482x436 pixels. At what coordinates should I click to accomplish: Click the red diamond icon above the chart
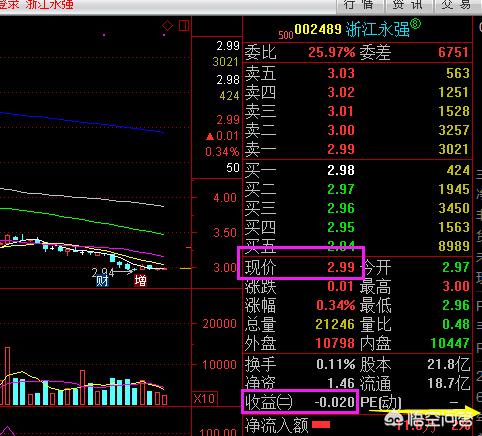pyautogui.click(x=167, y=26)
